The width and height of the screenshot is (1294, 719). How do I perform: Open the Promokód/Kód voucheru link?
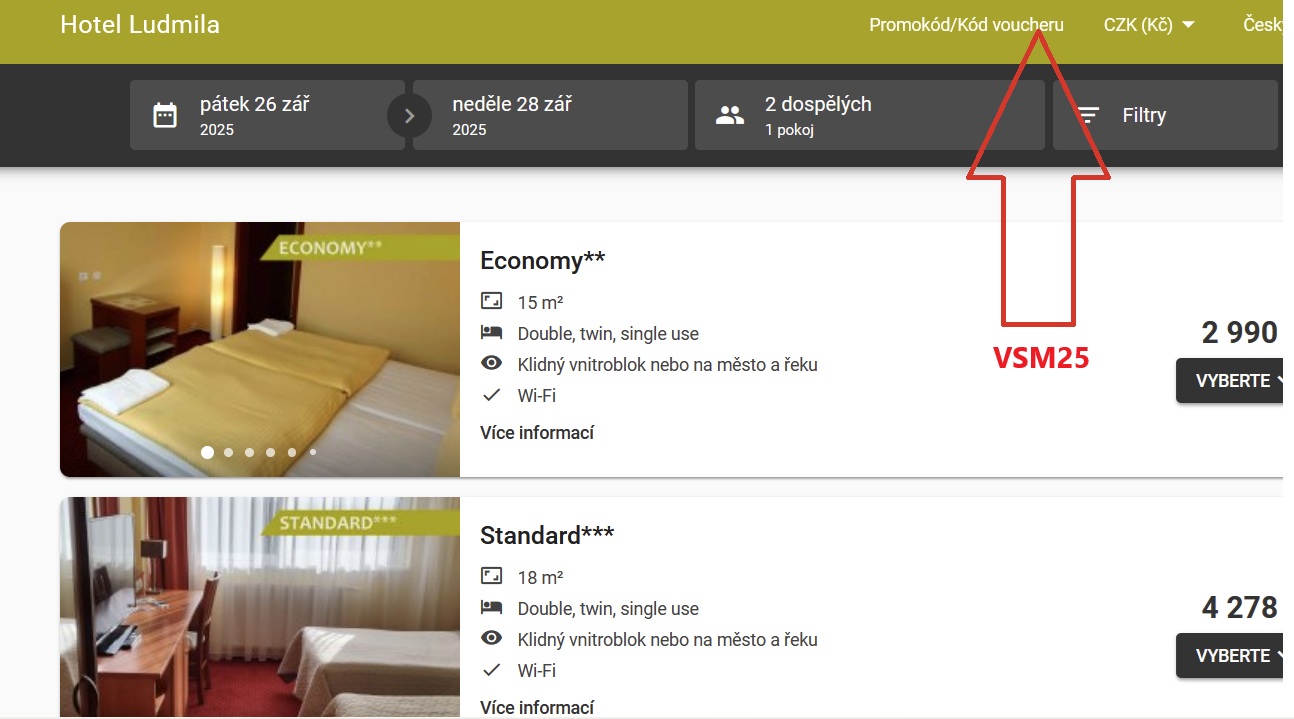pos(966,25)
